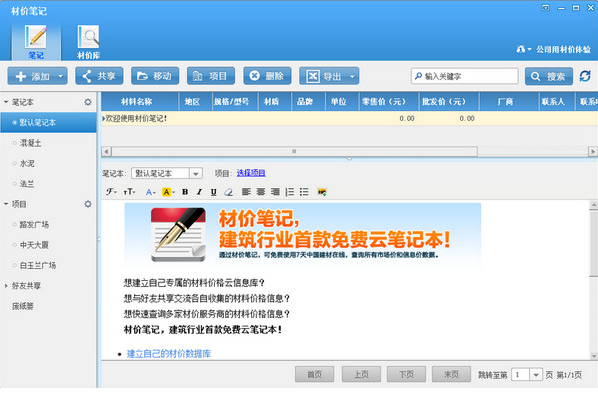Select the 混凝土 notebook
This screenshot has height=394, width=598.
(31, 143)
